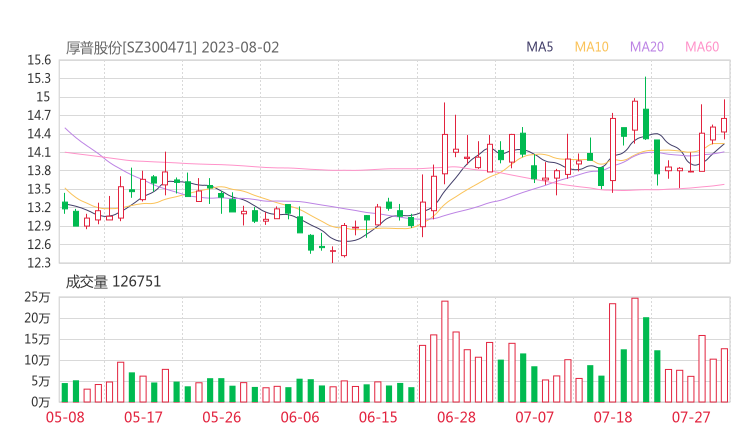The image size is (740, 440).
Task: Click the 10万 volume axis label
Action: 37,360
